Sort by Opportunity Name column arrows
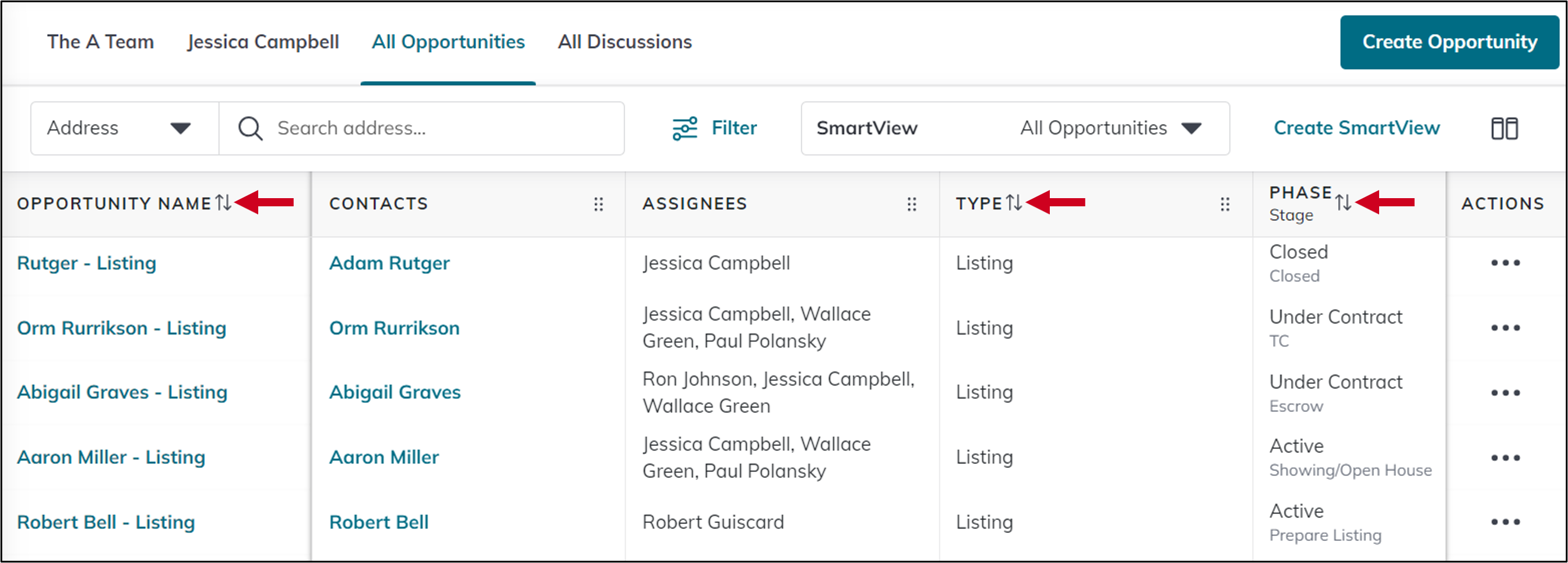1568x563 pixels. pyautogui.click(x=223, y=203)
